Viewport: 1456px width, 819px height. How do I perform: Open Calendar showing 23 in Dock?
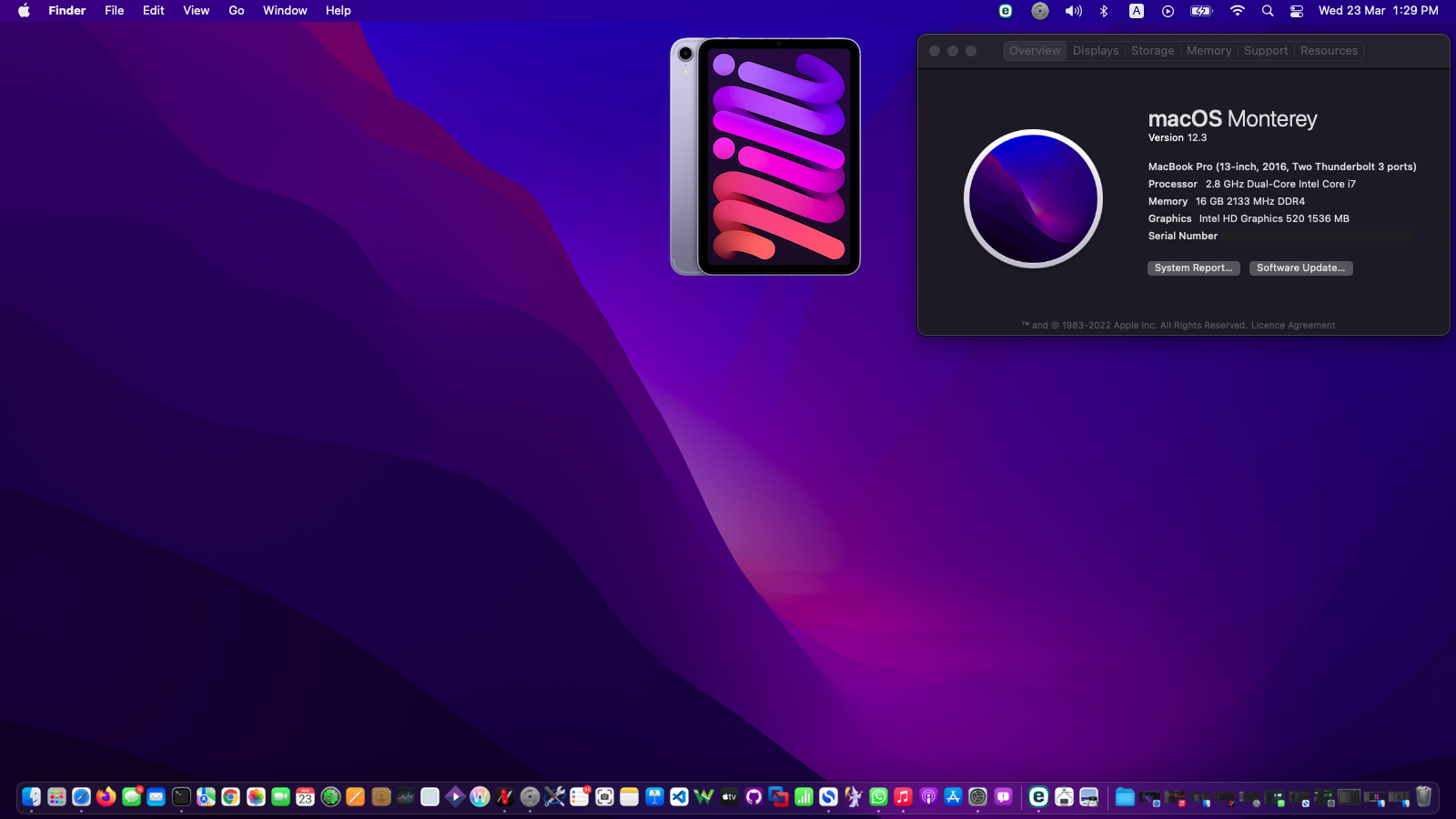306,797
